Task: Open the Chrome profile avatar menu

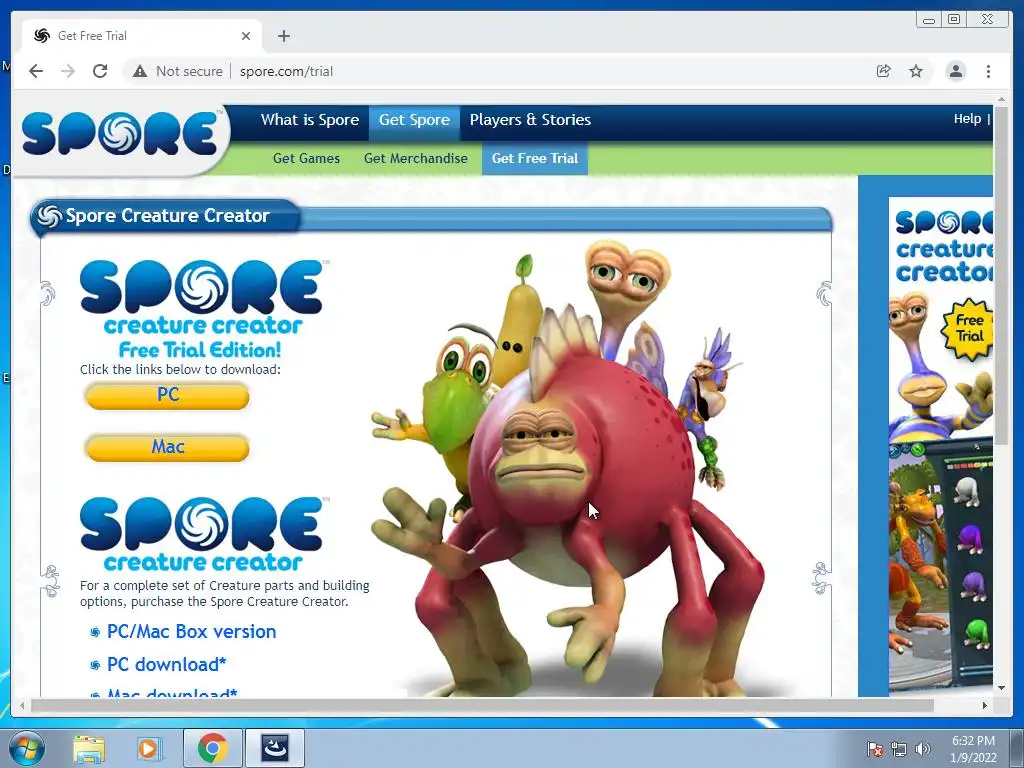Action: click(955, 71)
